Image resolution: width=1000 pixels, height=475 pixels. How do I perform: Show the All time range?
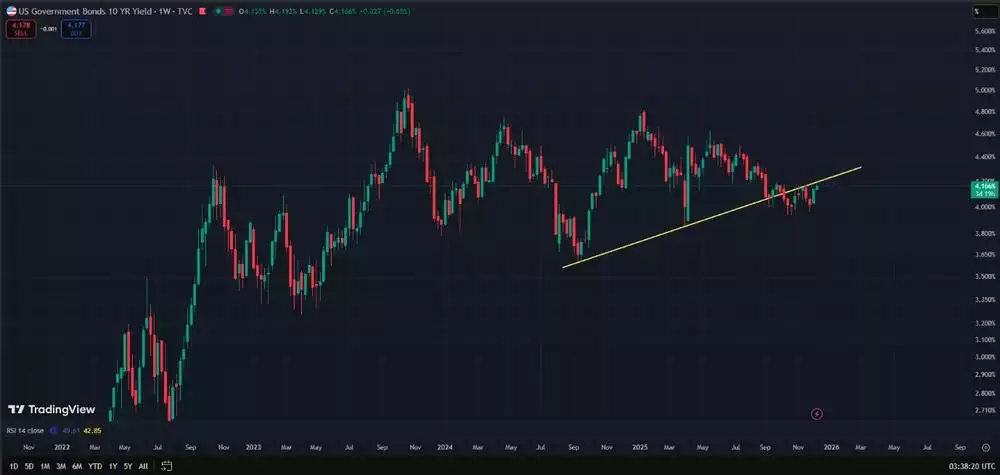[144, 466]
